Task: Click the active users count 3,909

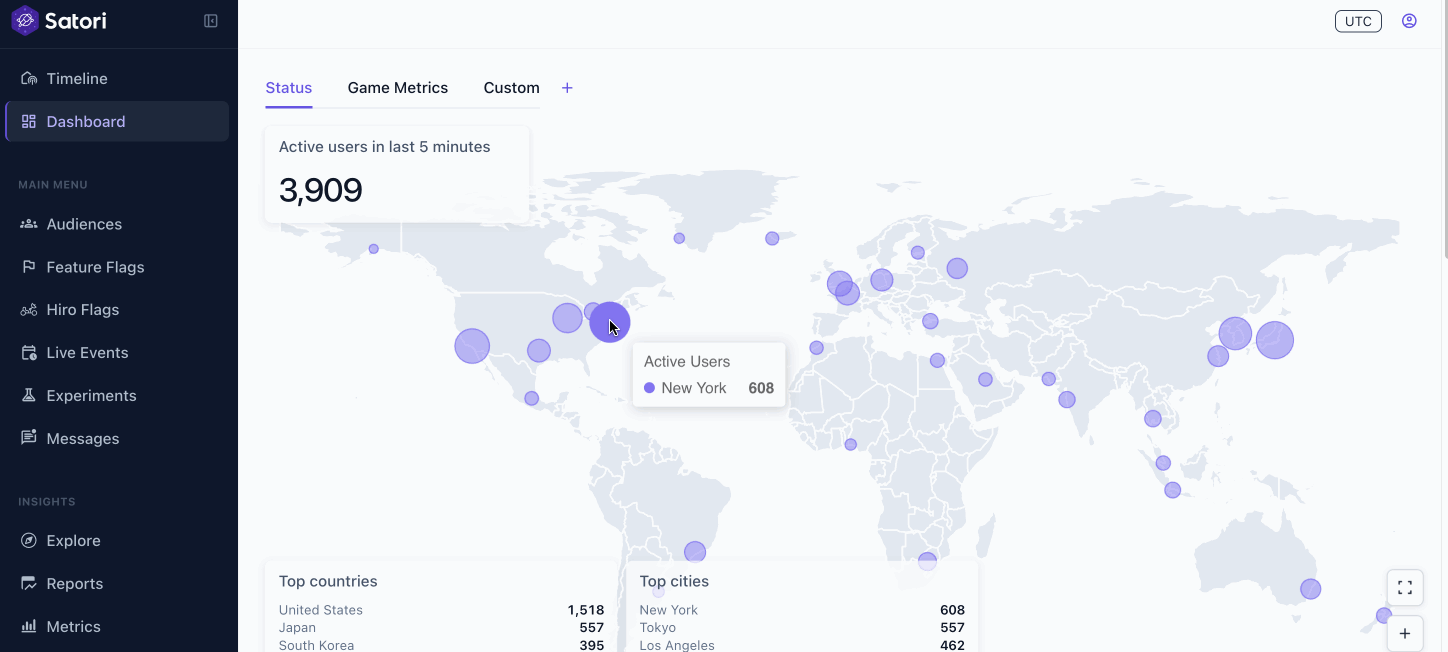Action: [320, 190]
